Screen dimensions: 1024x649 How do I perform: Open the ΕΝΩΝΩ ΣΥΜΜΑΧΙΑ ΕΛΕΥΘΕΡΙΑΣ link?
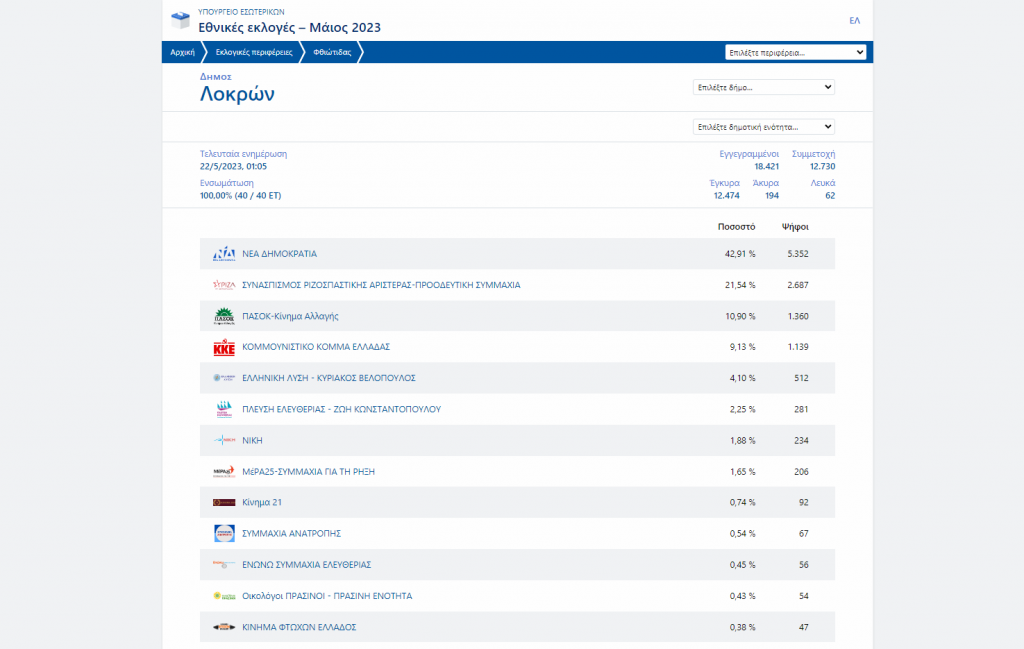coord(306,565)
